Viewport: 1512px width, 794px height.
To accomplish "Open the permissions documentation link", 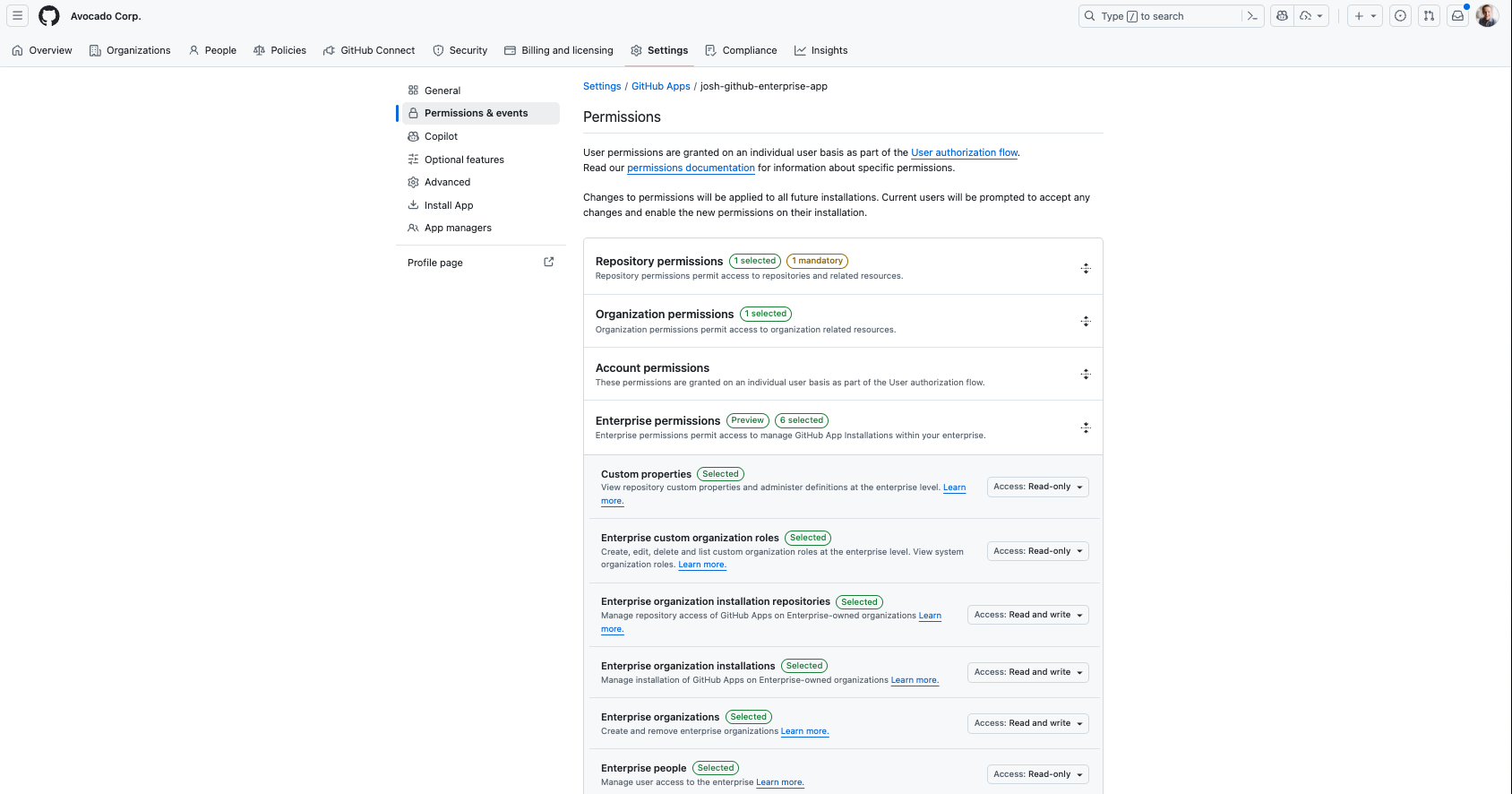I will [691, 168].
